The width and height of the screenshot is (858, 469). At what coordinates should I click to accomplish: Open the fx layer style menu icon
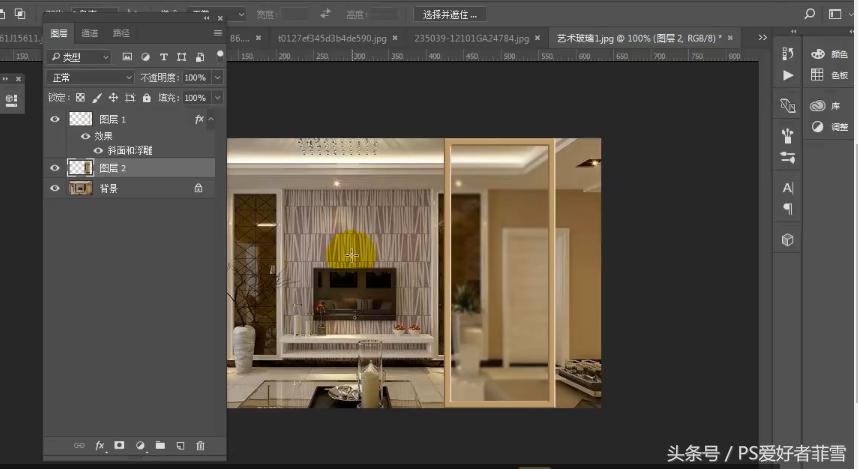tap(99, 445)
